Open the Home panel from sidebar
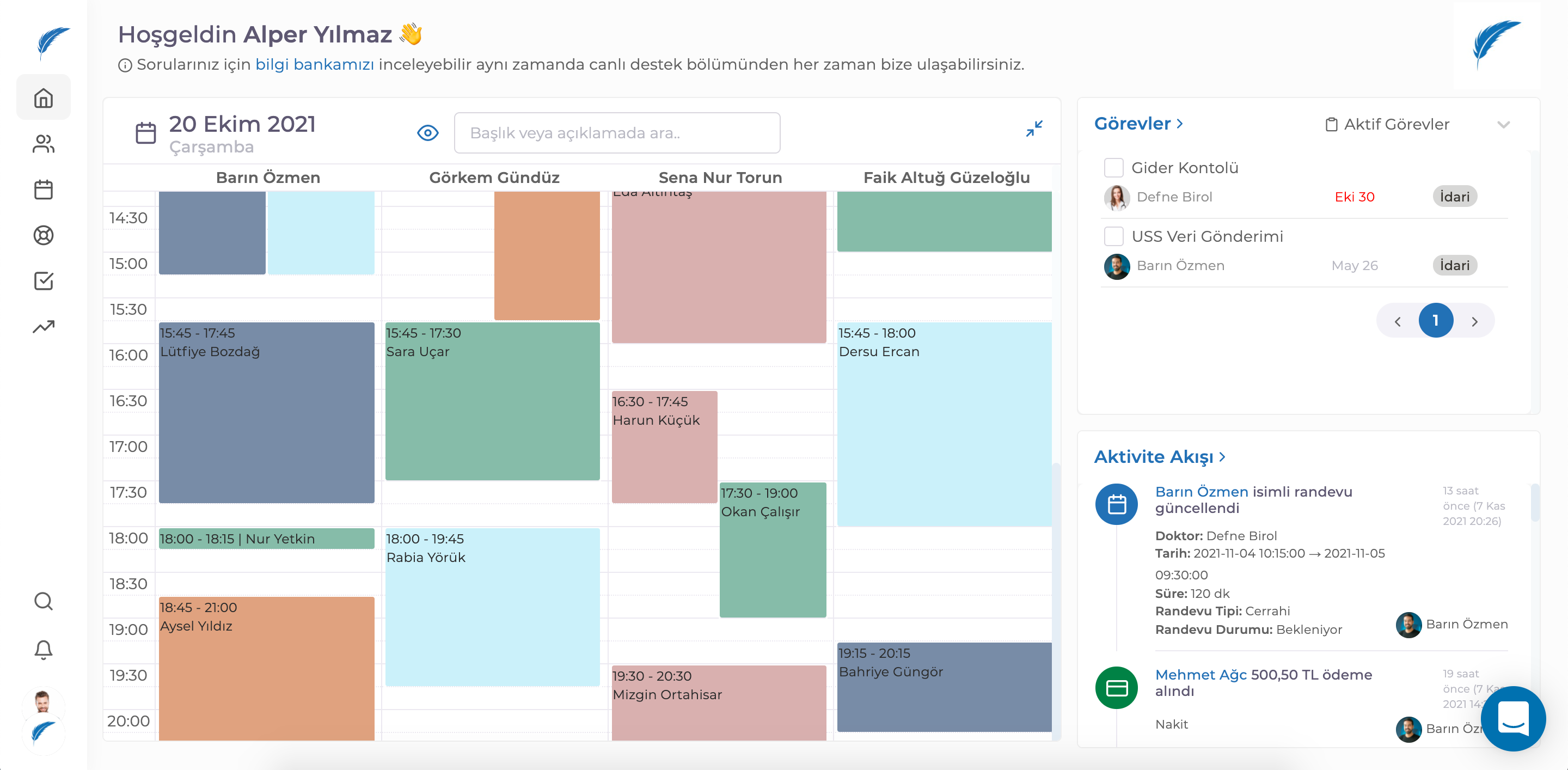Screen dimensions: 1568x770 click(43, 97)
